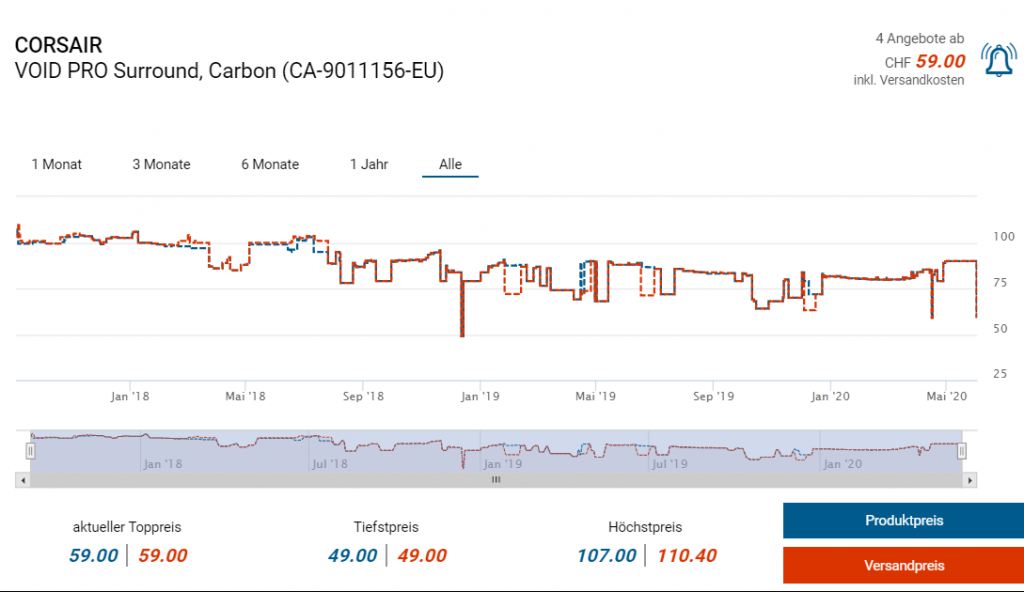The height and width of the screenshot is (592, 1024).
Task: Click the right navigator range handle
Action: pyautogui.click(x=962, y=451)
